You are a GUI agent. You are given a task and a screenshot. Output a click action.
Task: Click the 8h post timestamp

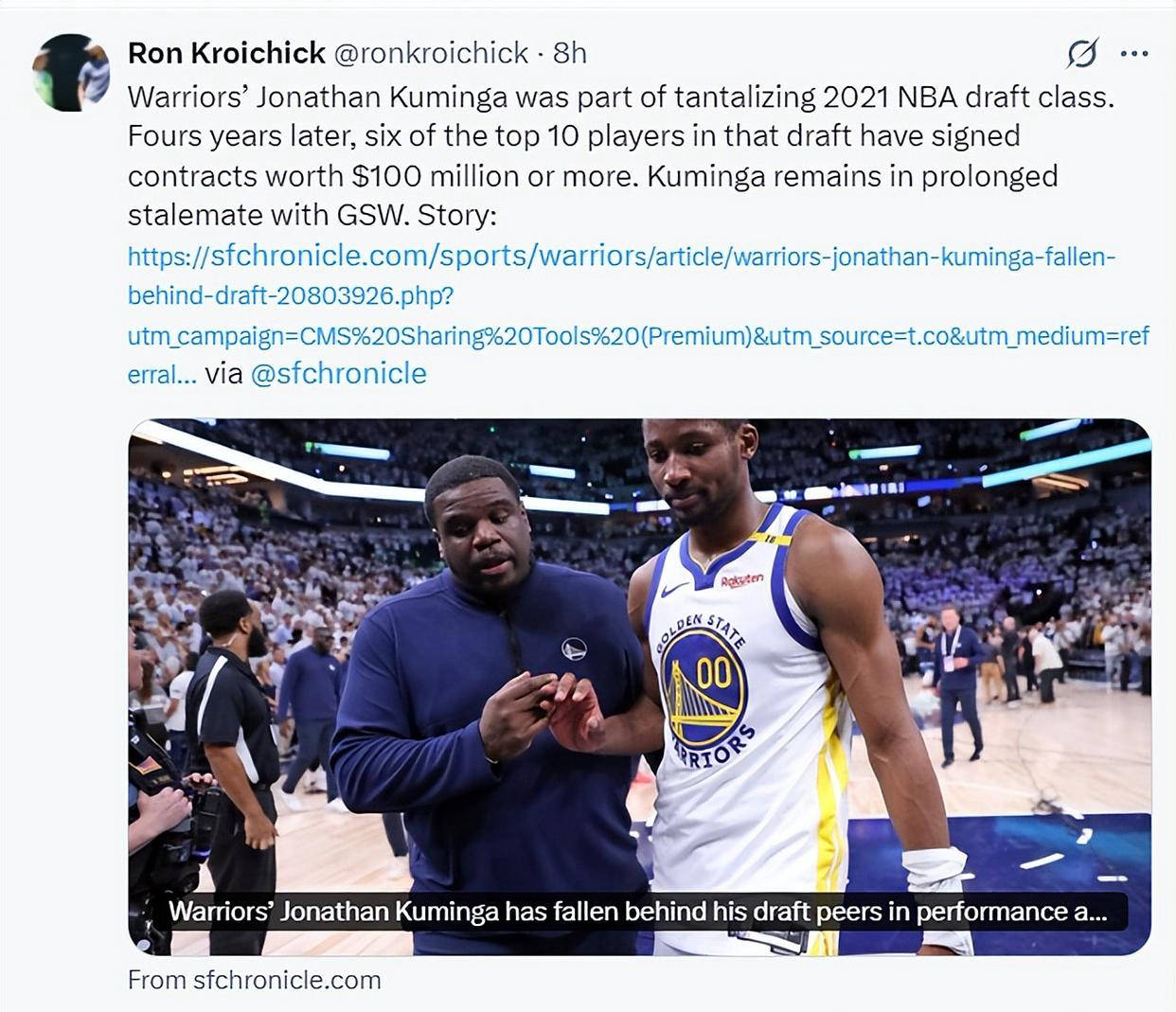coord(570,53)
